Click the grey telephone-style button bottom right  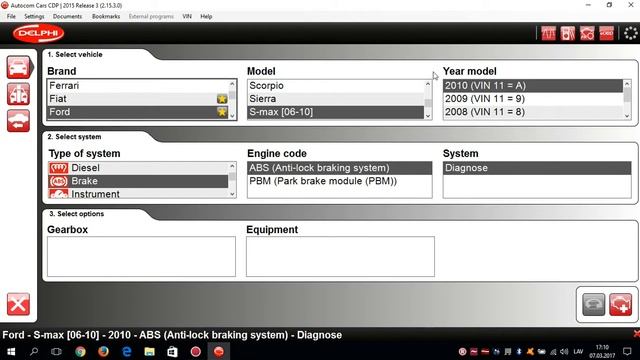[x=593, y=304]
